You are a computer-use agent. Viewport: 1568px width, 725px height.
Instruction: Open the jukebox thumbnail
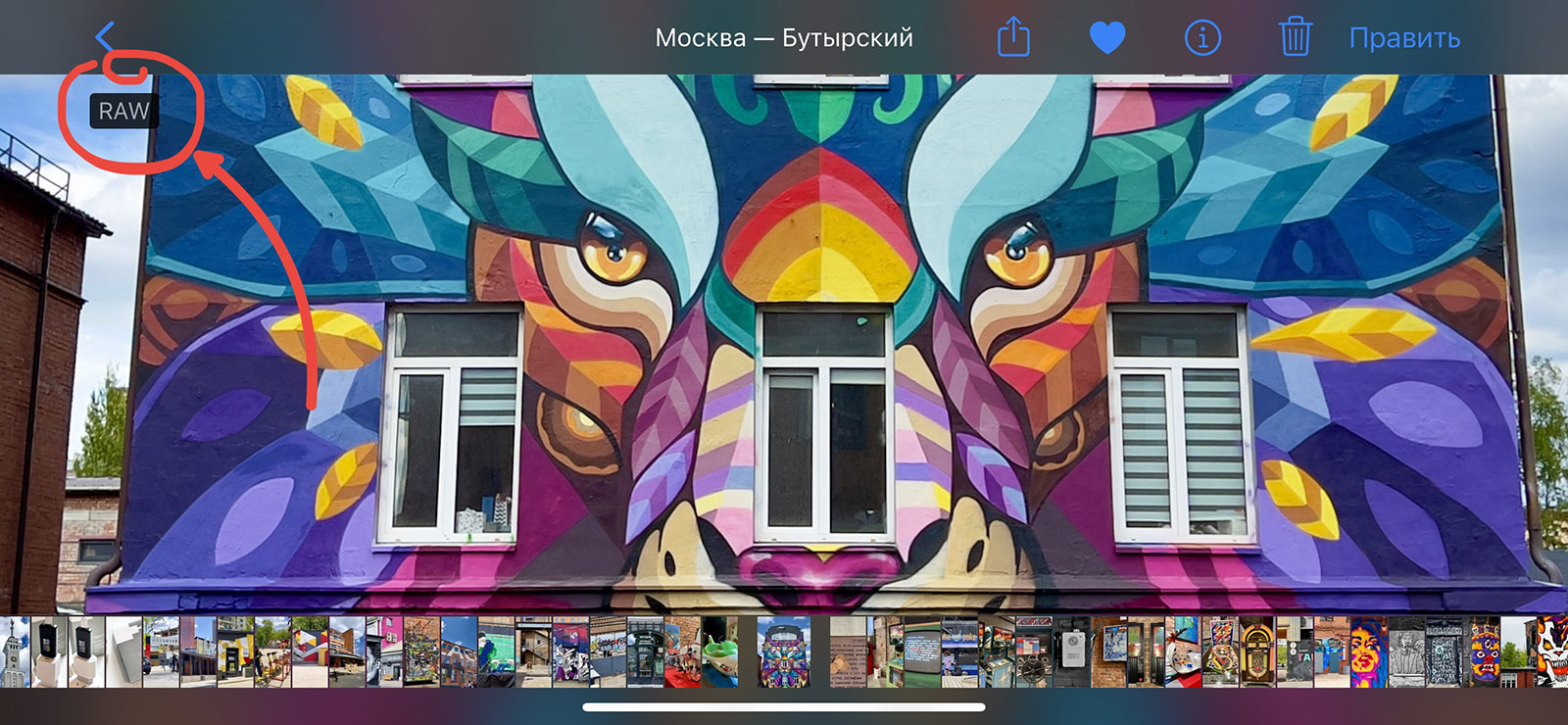point(1258,652)
